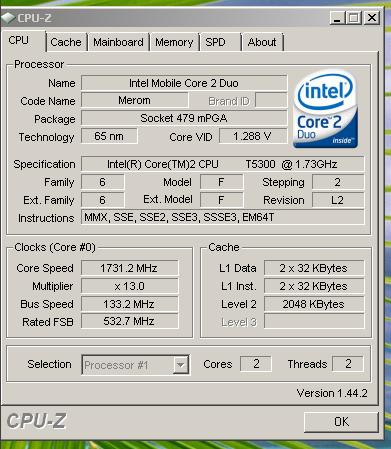Image resolution: width=391 pixels, height=449 pixels.
Task: Click the Level 2 cache value field
Action: click(x=314, y=304)
